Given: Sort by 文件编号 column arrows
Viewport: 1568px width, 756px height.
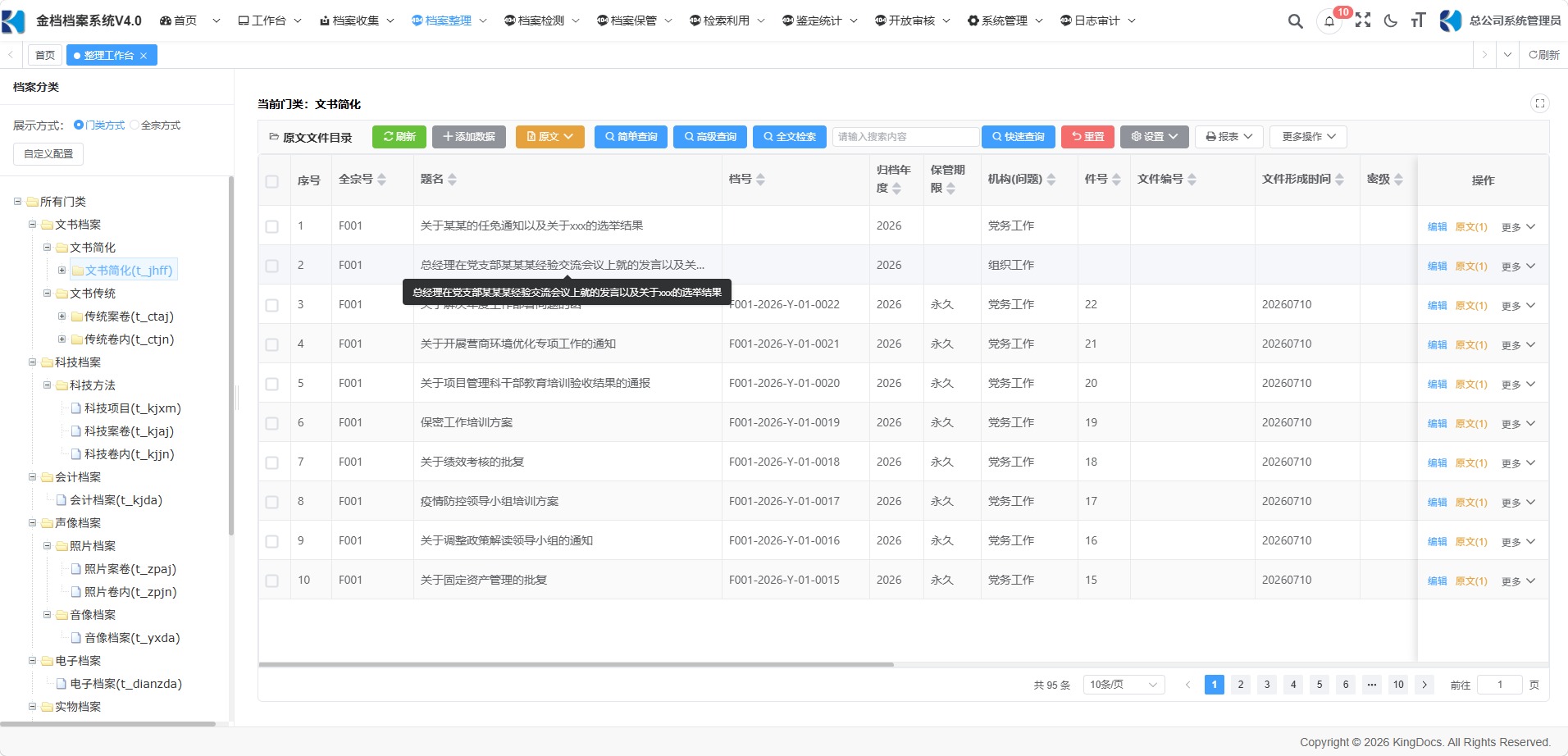Looking at the screenshot, I should (1192, 180).
